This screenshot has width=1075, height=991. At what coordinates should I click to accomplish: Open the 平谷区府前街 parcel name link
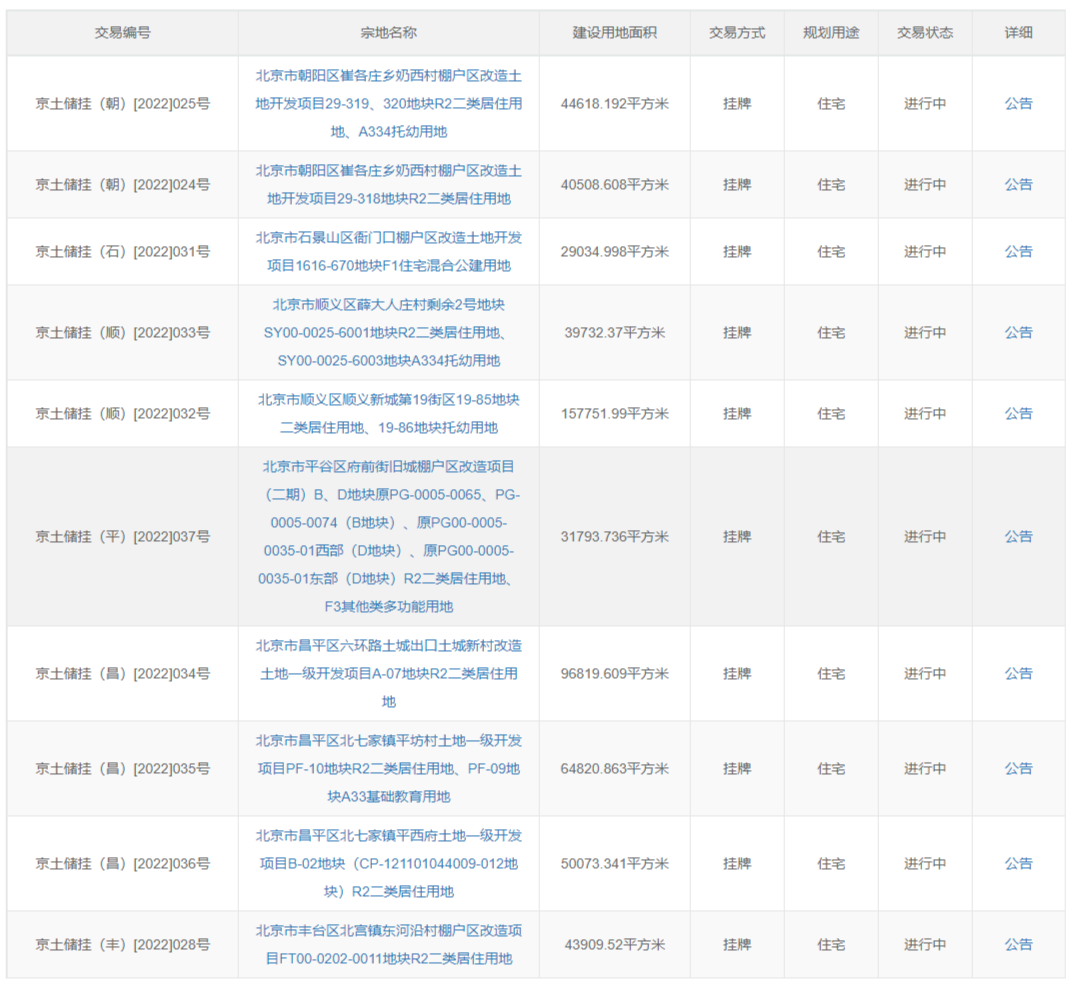click(x=388, y=536)
